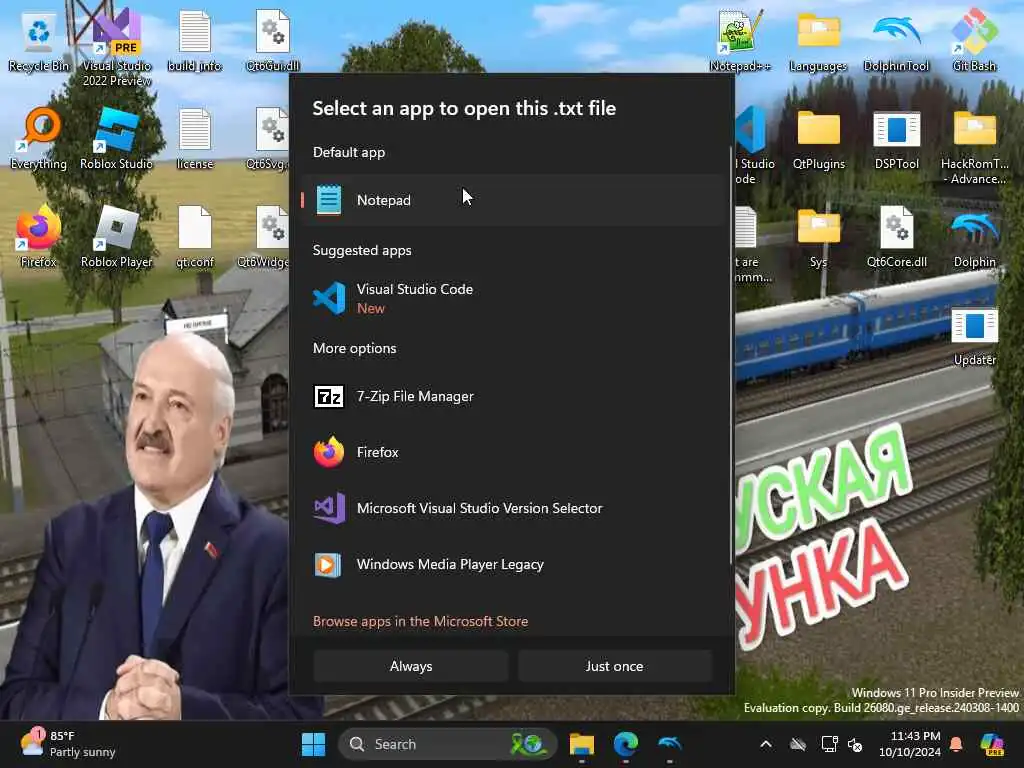The height and width of the screenshot is (768, 1024).
Task: Select Firefox in the app list
Action: pos(512,452)
